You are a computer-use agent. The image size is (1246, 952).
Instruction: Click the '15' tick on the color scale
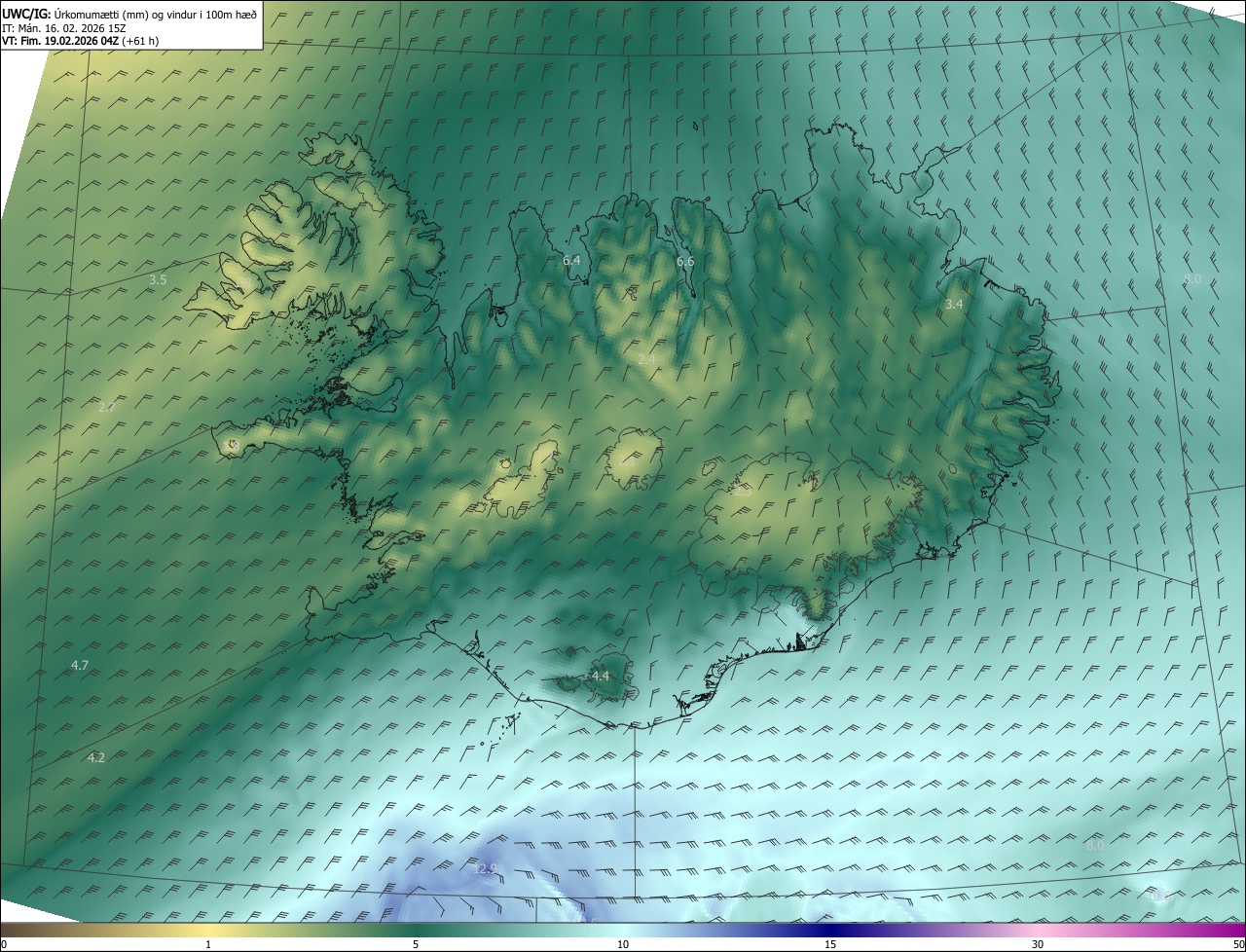[x=830, y=945]
